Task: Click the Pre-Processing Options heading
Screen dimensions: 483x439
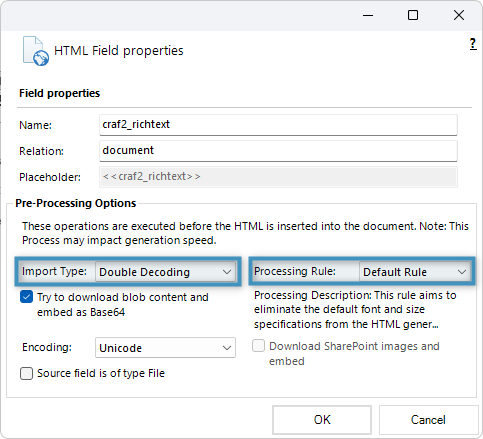Action: point(76,203)
